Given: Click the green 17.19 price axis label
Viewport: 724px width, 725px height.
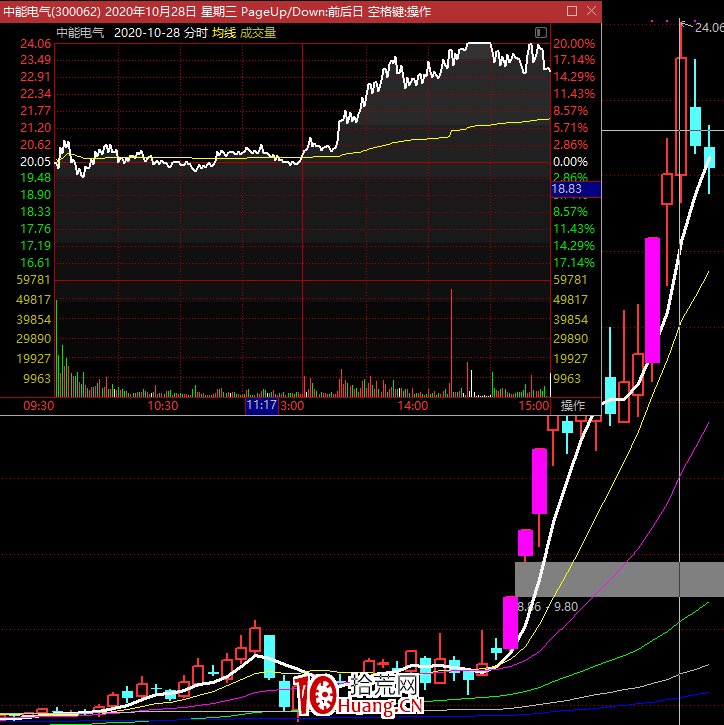Looking at the screenshot, I should 36,246.
